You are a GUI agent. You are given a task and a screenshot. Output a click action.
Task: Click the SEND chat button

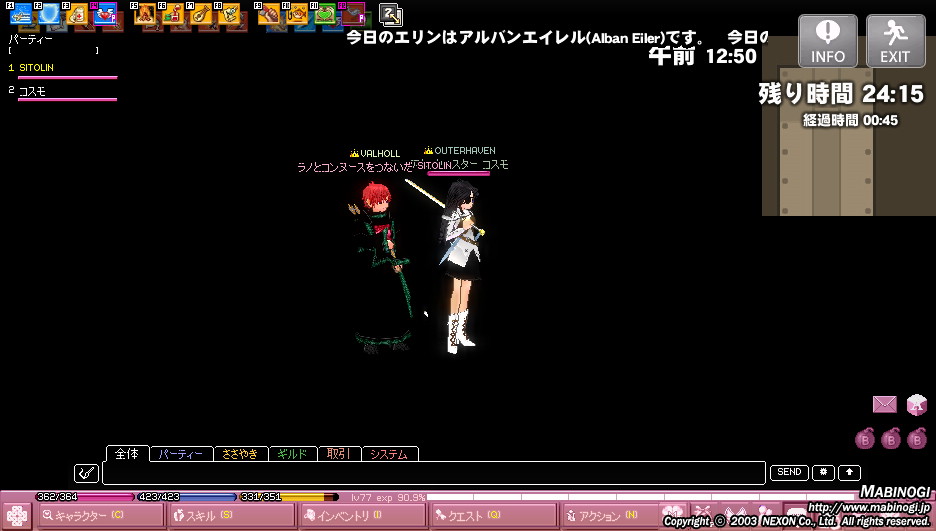pos(789,472)
